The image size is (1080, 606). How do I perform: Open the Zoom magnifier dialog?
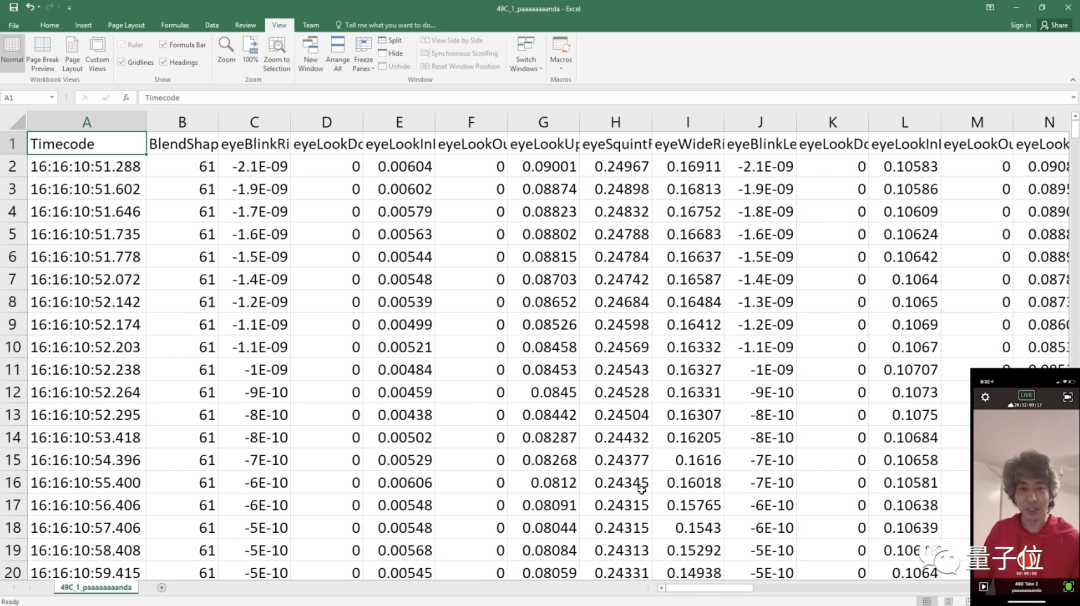tap(226, 50)
